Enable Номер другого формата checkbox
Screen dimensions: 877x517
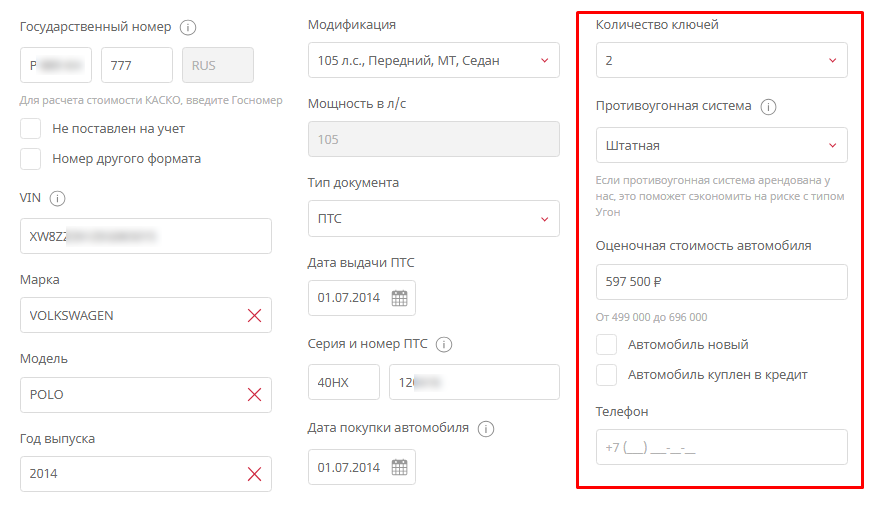pyautogui.click(x=31, y=159)
